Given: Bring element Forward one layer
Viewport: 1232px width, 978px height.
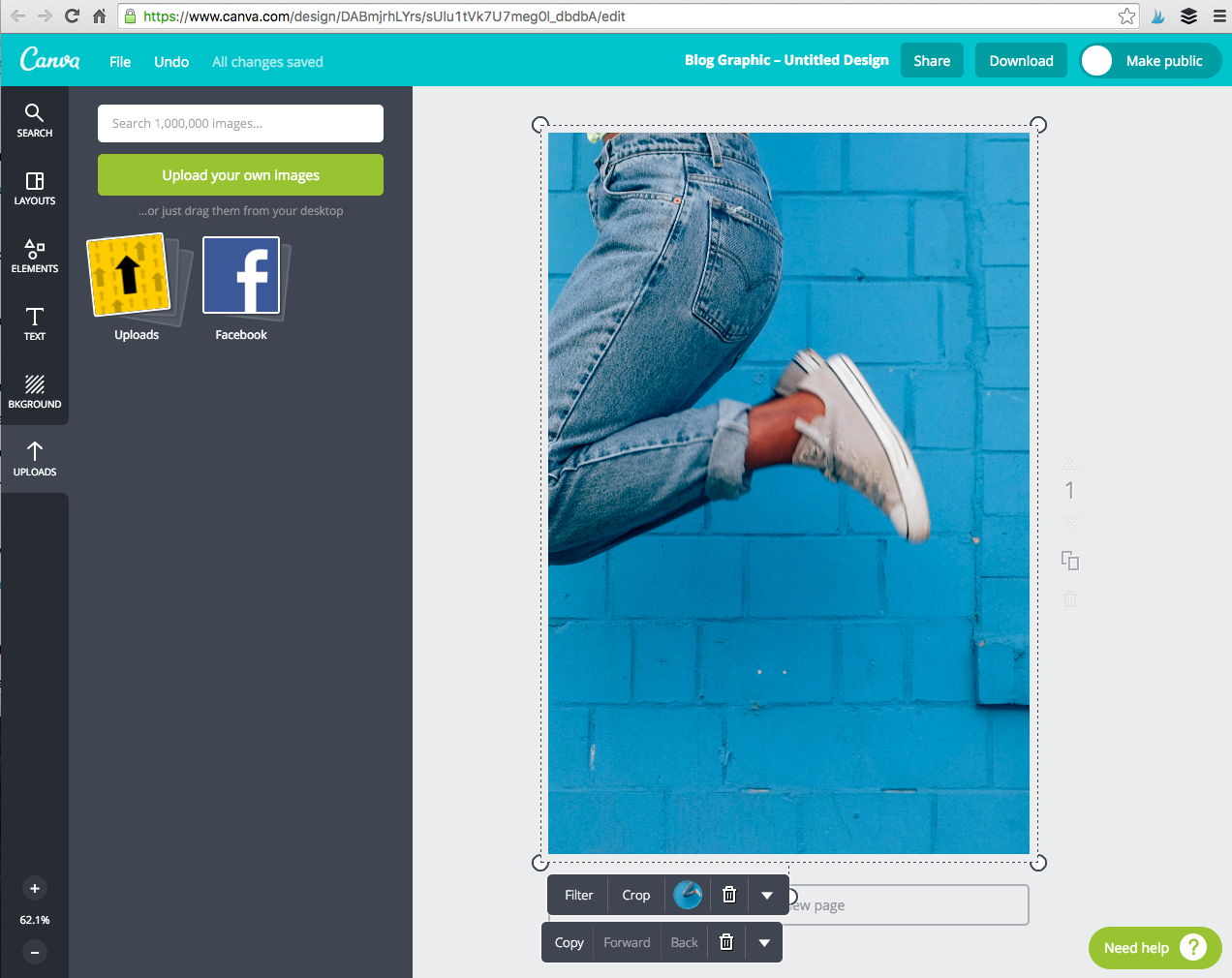Looking at the screenshot, I should tap(627, 942).
